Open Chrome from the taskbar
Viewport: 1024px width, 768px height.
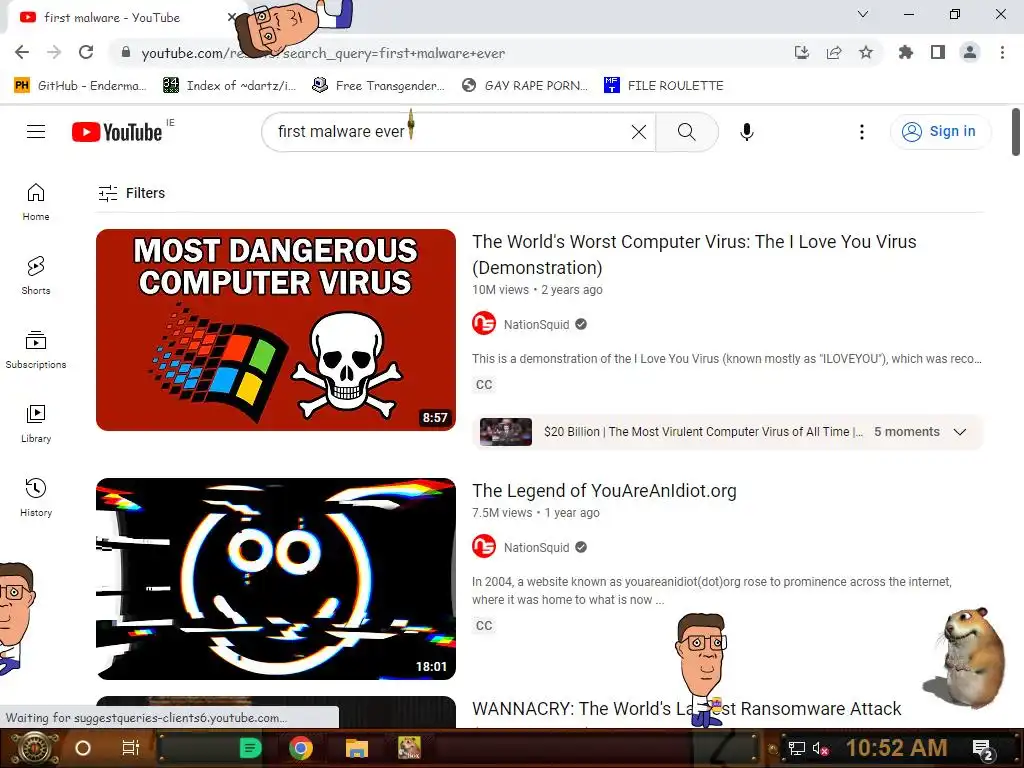pyautogui.click(x=301, y=748)
